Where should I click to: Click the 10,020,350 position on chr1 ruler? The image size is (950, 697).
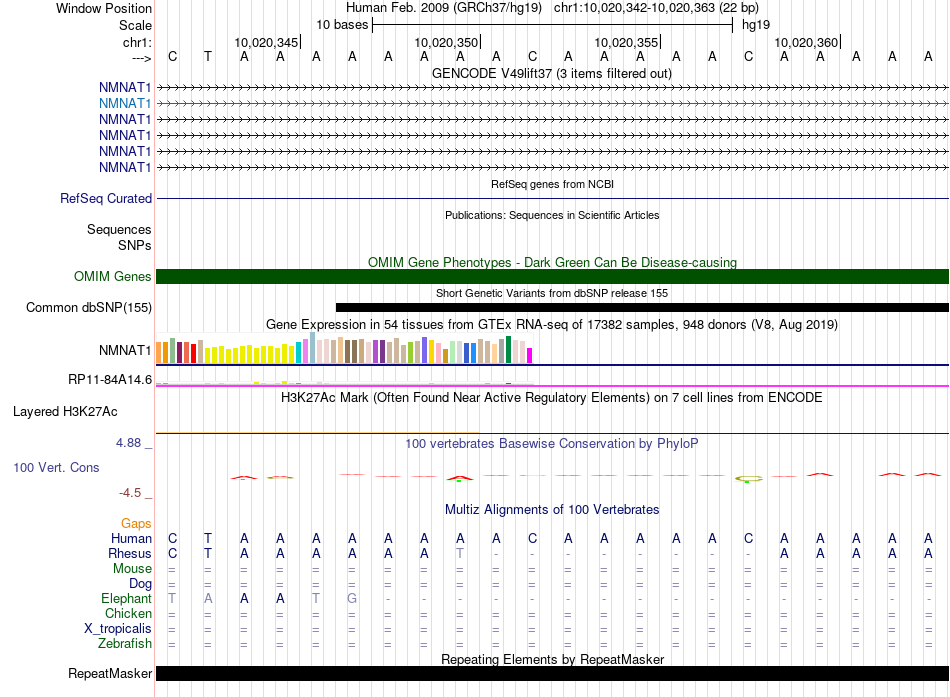point(447,43)
